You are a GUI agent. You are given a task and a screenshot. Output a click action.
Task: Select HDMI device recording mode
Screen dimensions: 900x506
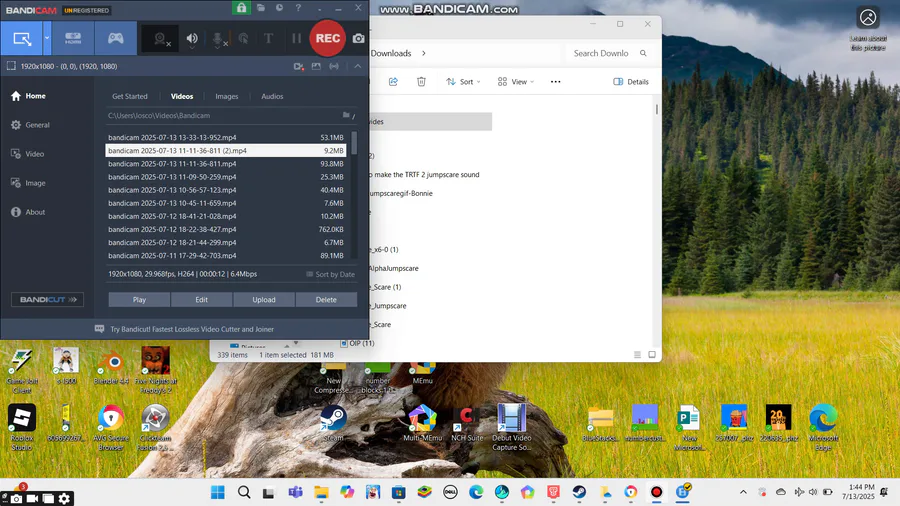tap(73, 38)
